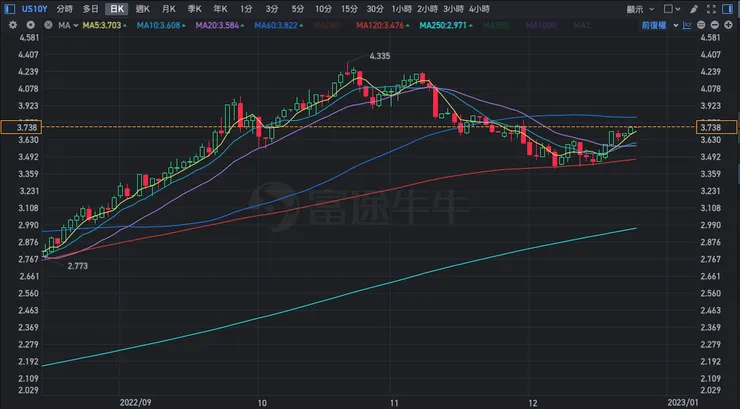Viewport: 740px width, 409px height.
Task: Zoom in the chart with plus icon
Action: tap(728, 25)
